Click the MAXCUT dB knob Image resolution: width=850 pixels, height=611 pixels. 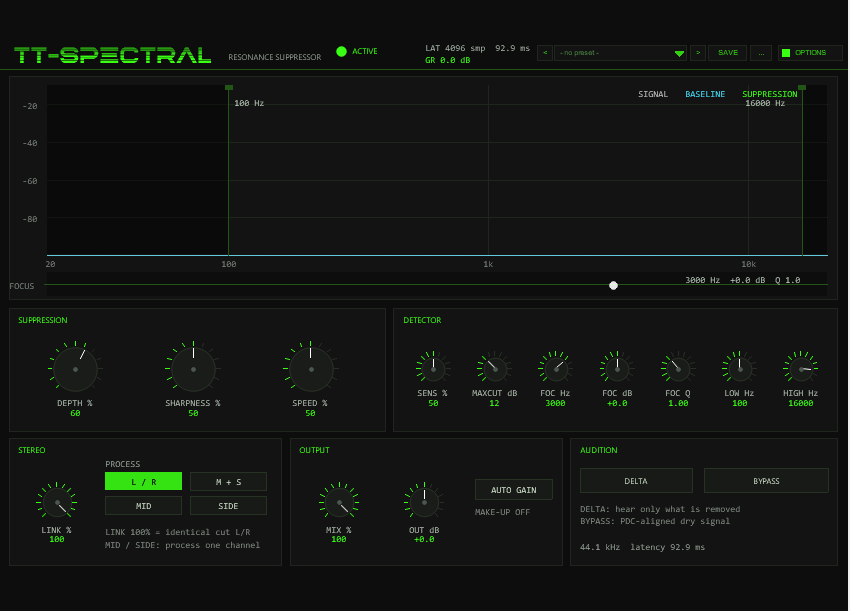(494, 369)
